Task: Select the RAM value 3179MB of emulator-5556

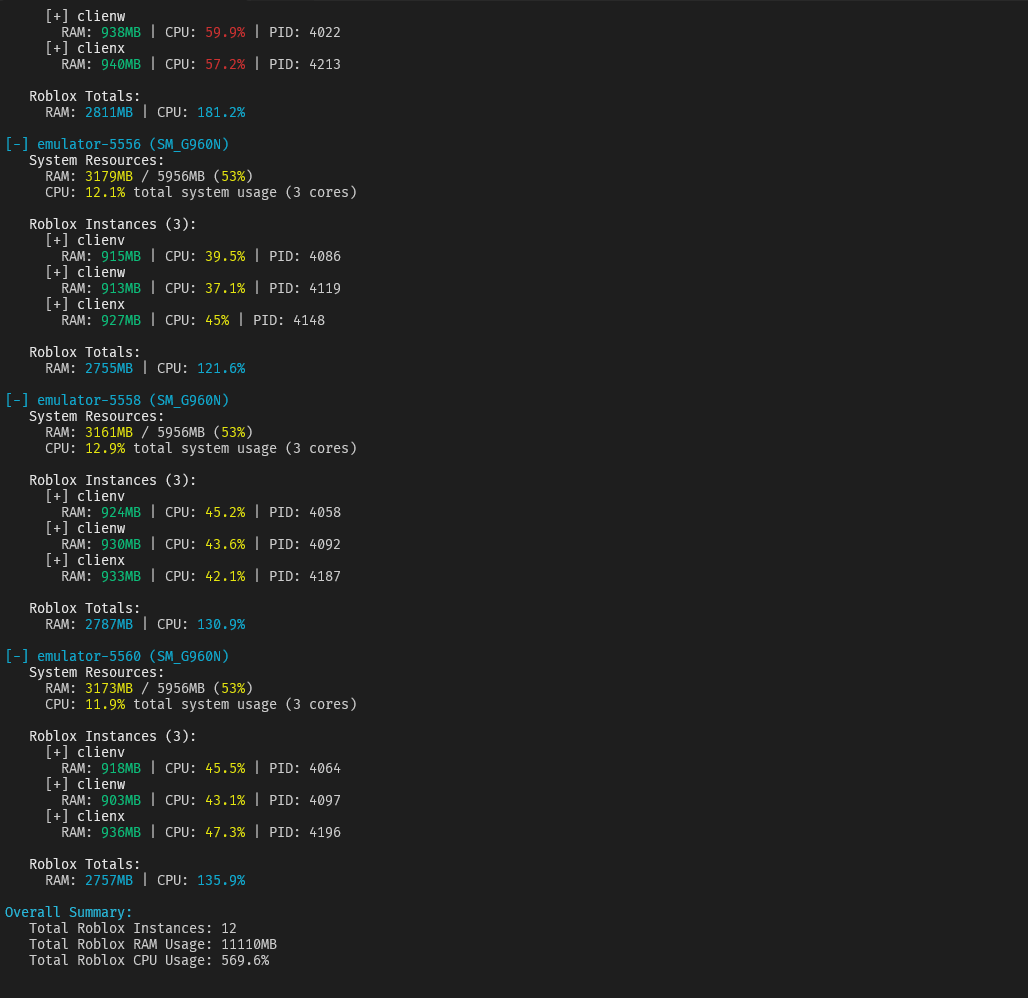Action: point(108,176)
